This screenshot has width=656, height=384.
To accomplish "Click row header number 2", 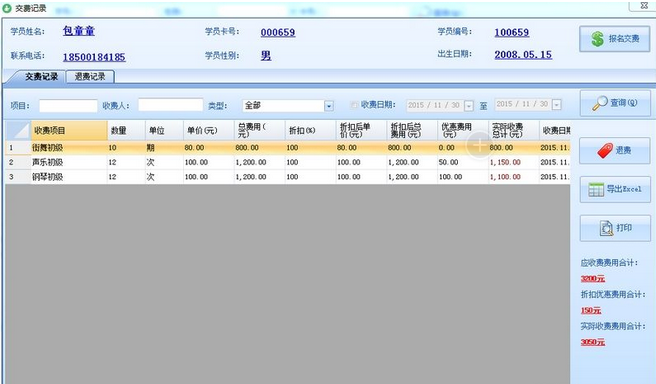I will (x=18, y=162).
